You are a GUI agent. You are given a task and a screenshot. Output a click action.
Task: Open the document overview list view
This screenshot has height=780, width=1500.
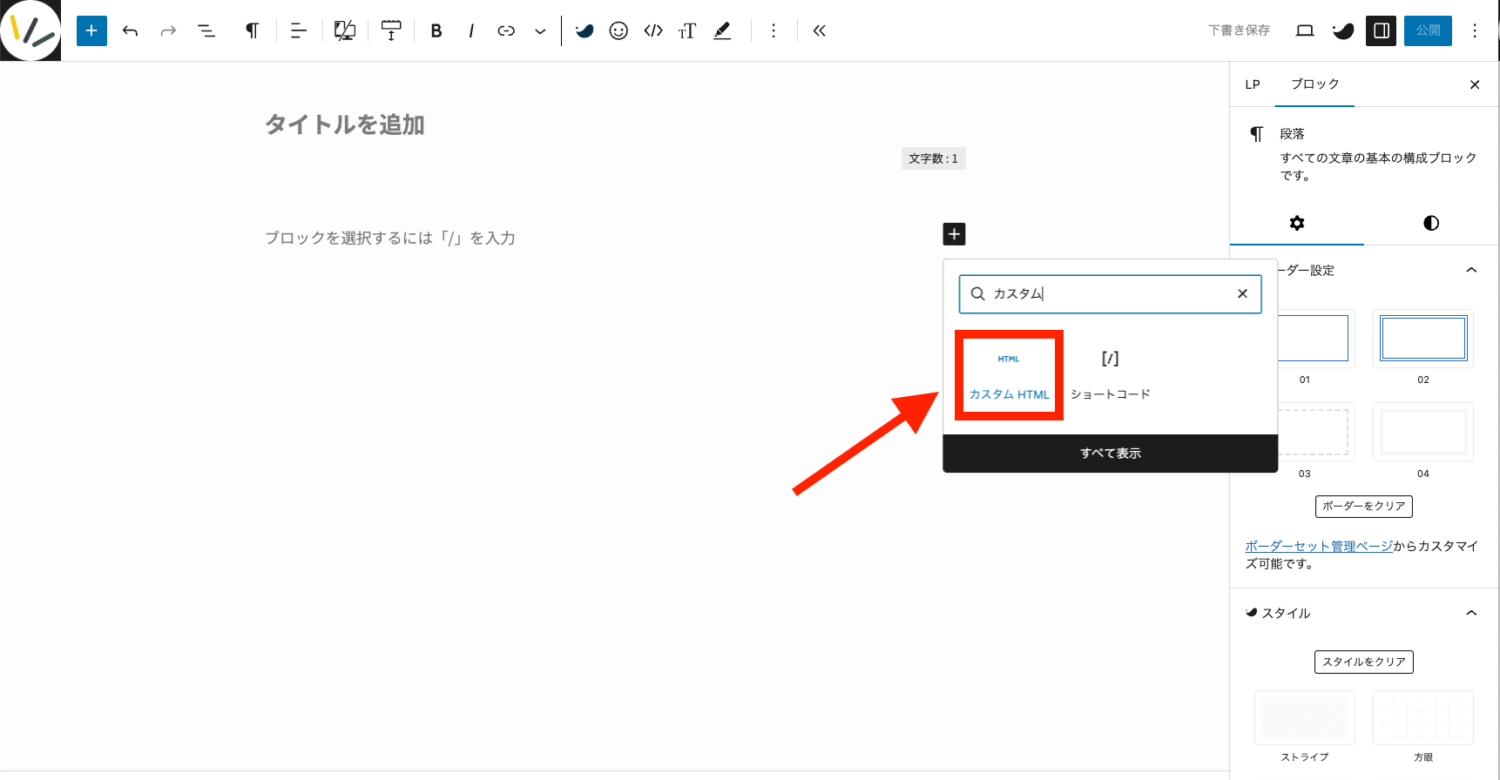pos(206,30)
